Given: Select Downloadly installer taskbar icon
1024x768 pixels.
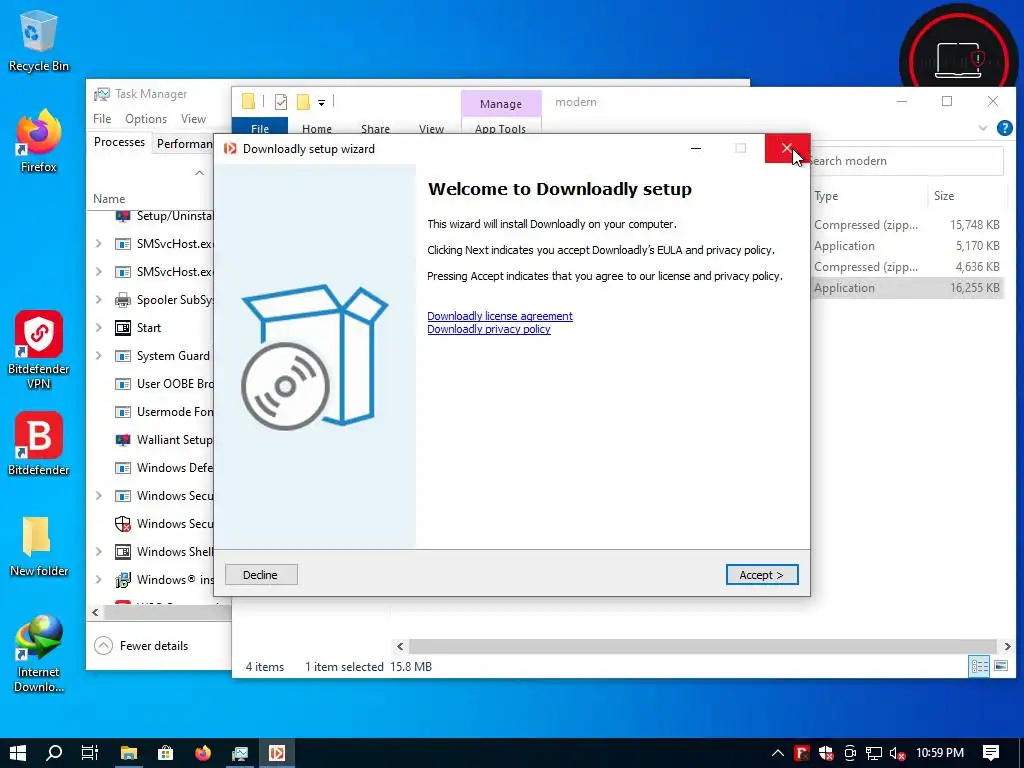Looking at the screenshot, I should point(277,753).
